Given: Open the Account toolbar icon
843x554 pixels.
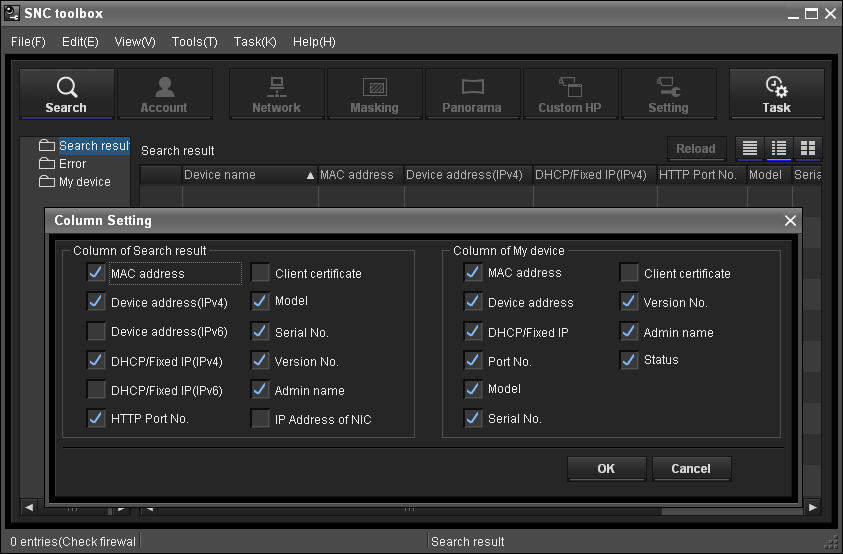Looking at the screenshot, I should point(164,94).
